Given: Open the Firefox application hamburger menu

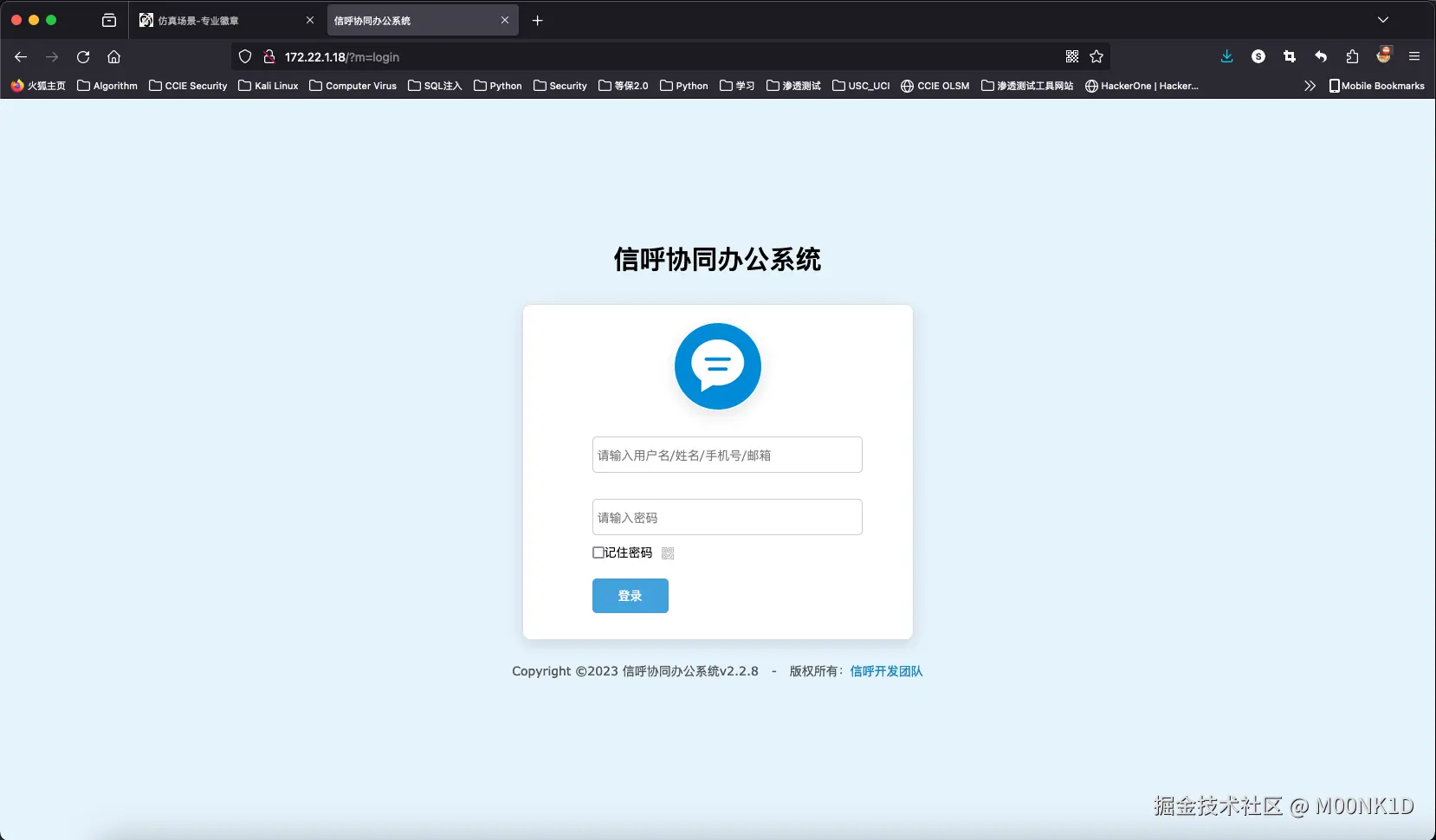Looking at the screenshot, I should pos(1414,57).
